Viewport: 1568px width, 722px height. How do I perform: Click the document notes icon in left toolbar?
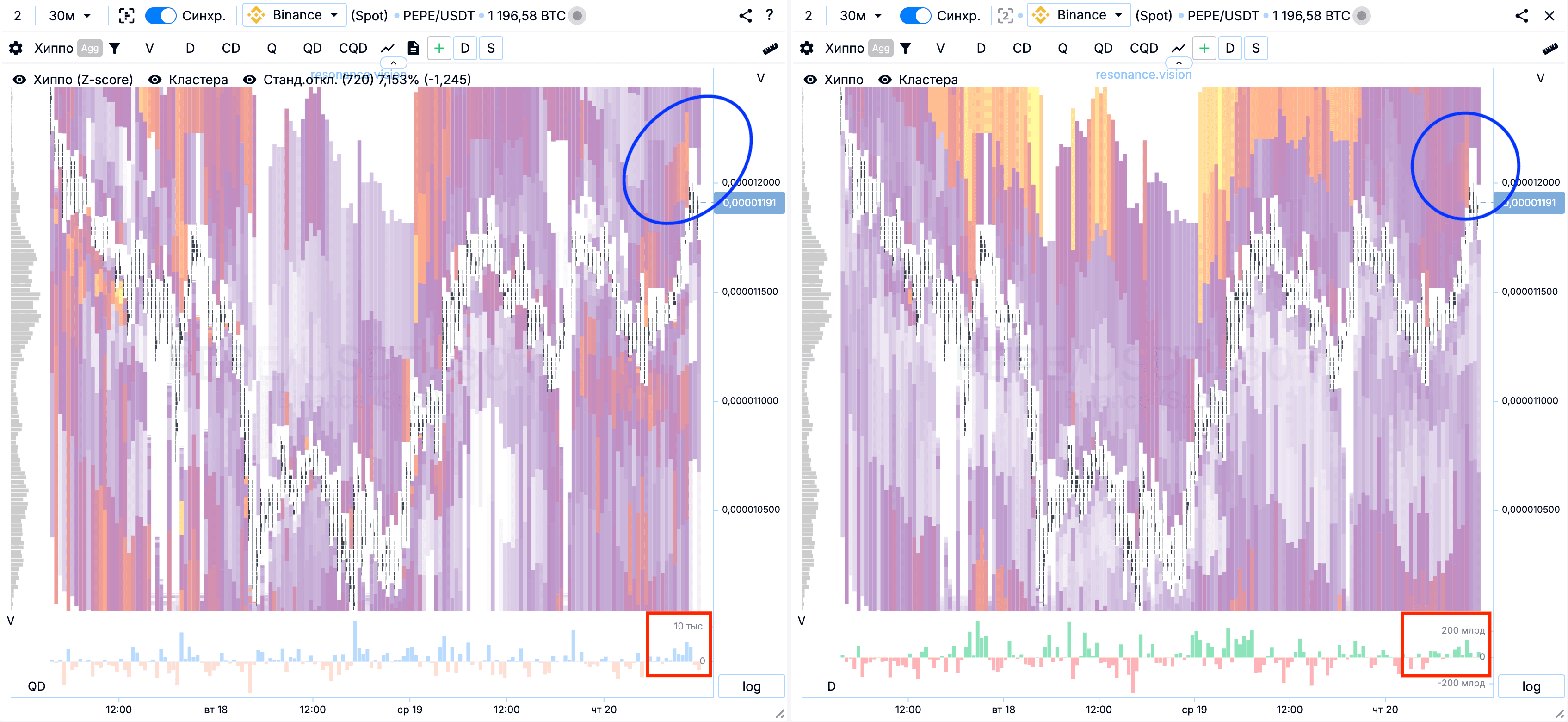[x=414, y=48]
